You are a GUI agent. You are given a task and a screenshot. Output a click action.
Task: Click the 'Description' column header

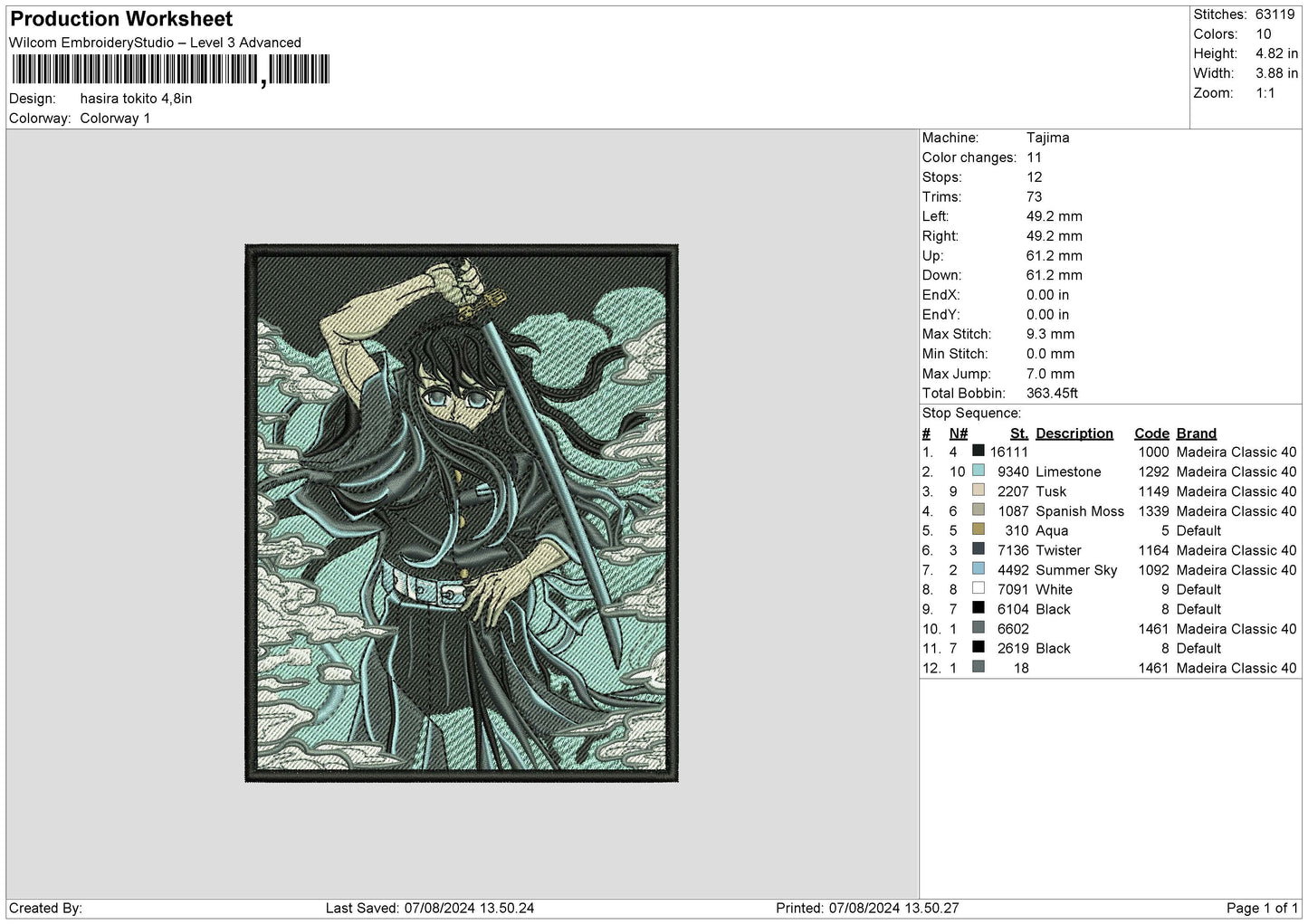click(x=1074, y=433)
